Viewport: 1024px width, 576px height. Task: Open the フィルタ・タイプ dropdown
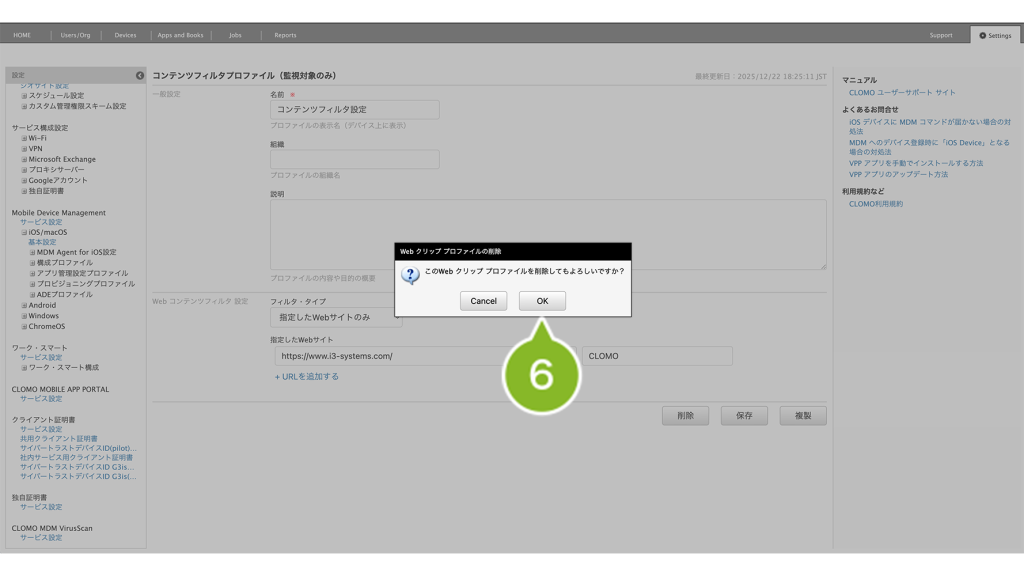pyautogui.click(x=336, y=318)
